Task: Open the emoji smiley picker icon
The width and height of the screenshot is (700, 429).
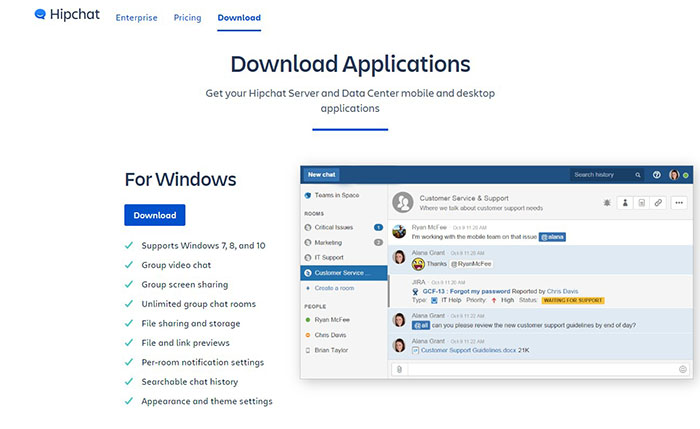Action: coord(683,369)
